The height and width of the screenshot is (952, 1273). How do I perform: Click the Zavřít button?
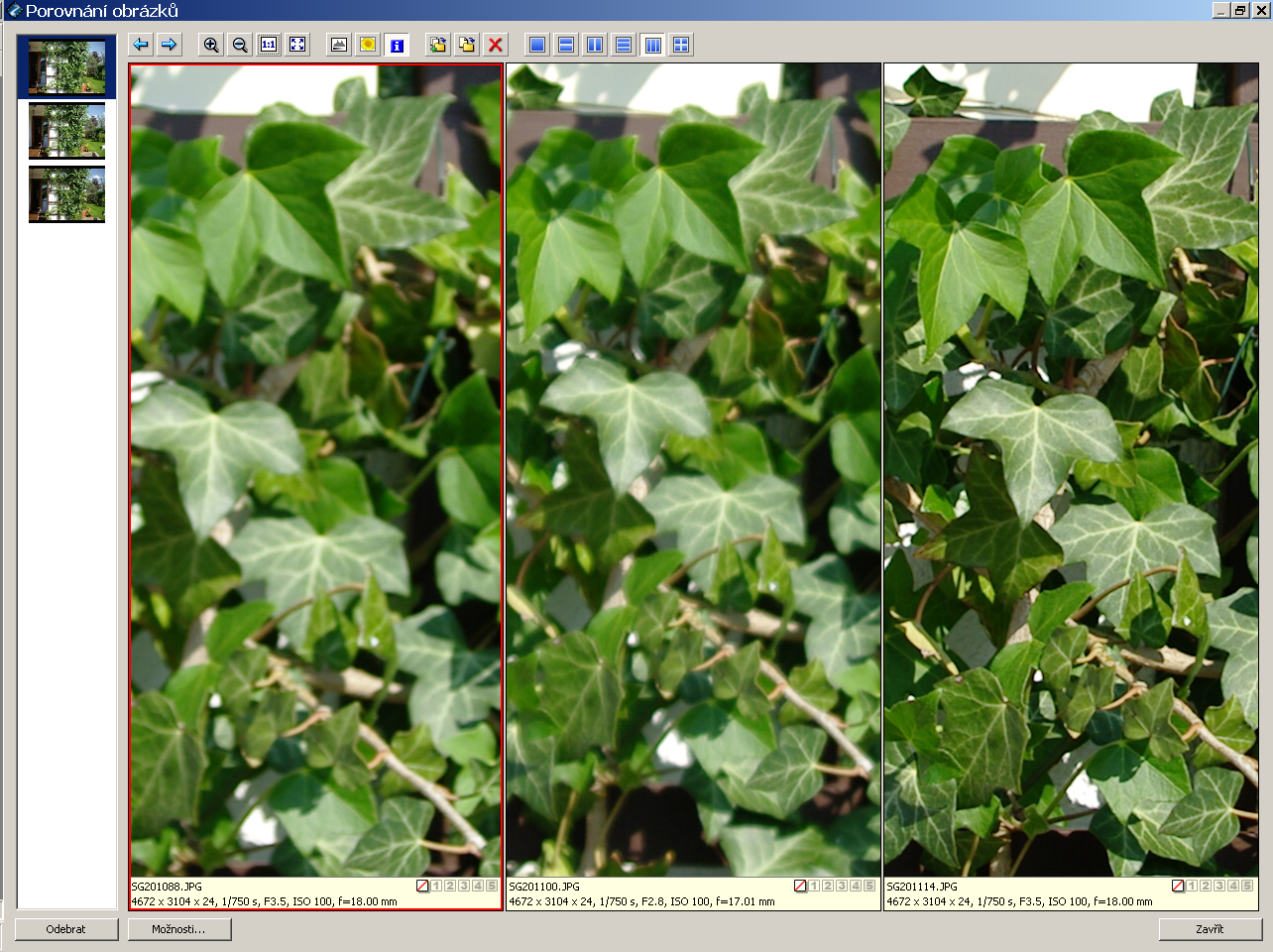pyautogui.click(x=1210, y=929)
